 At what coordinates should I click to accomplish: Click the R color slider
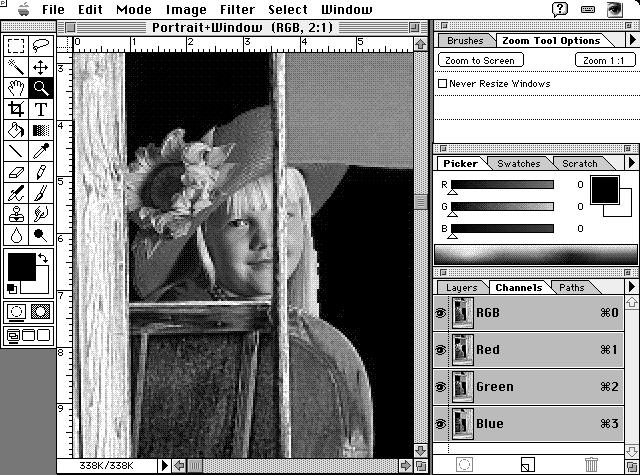502,185
